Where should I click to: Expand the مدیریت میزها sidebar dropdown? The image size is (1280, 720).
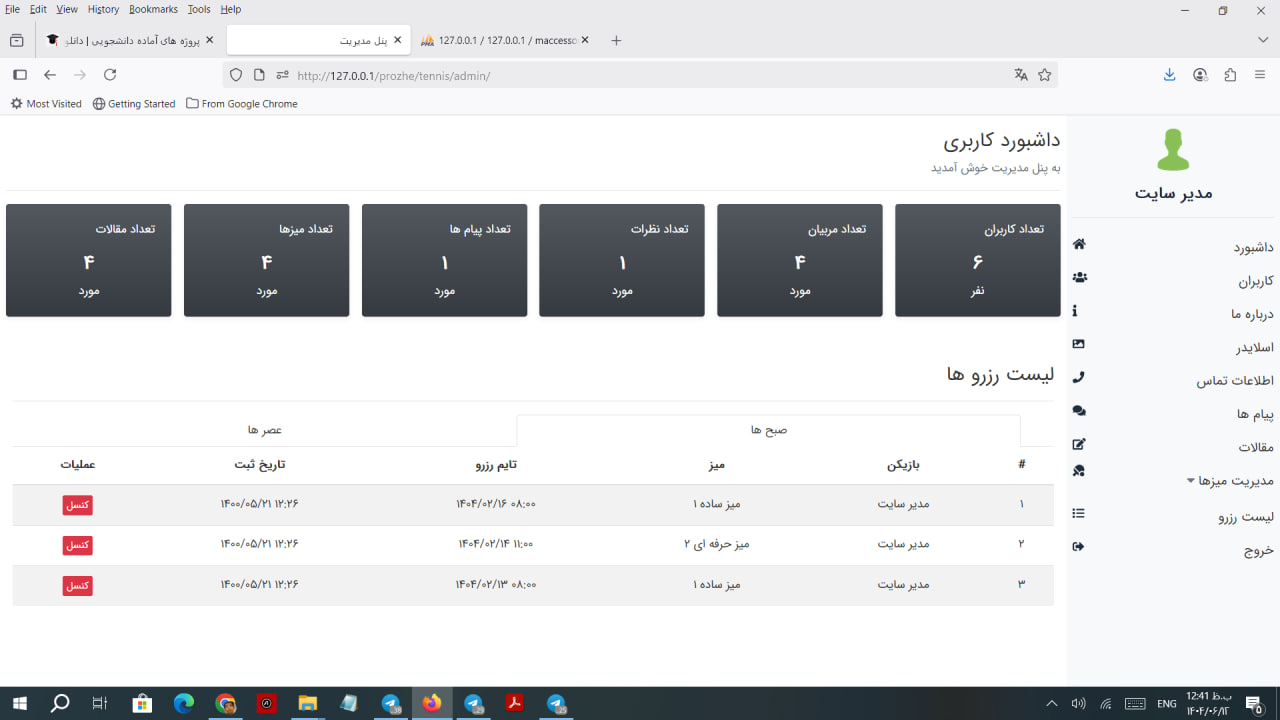pyautogui.click(x=1230, y=481)
